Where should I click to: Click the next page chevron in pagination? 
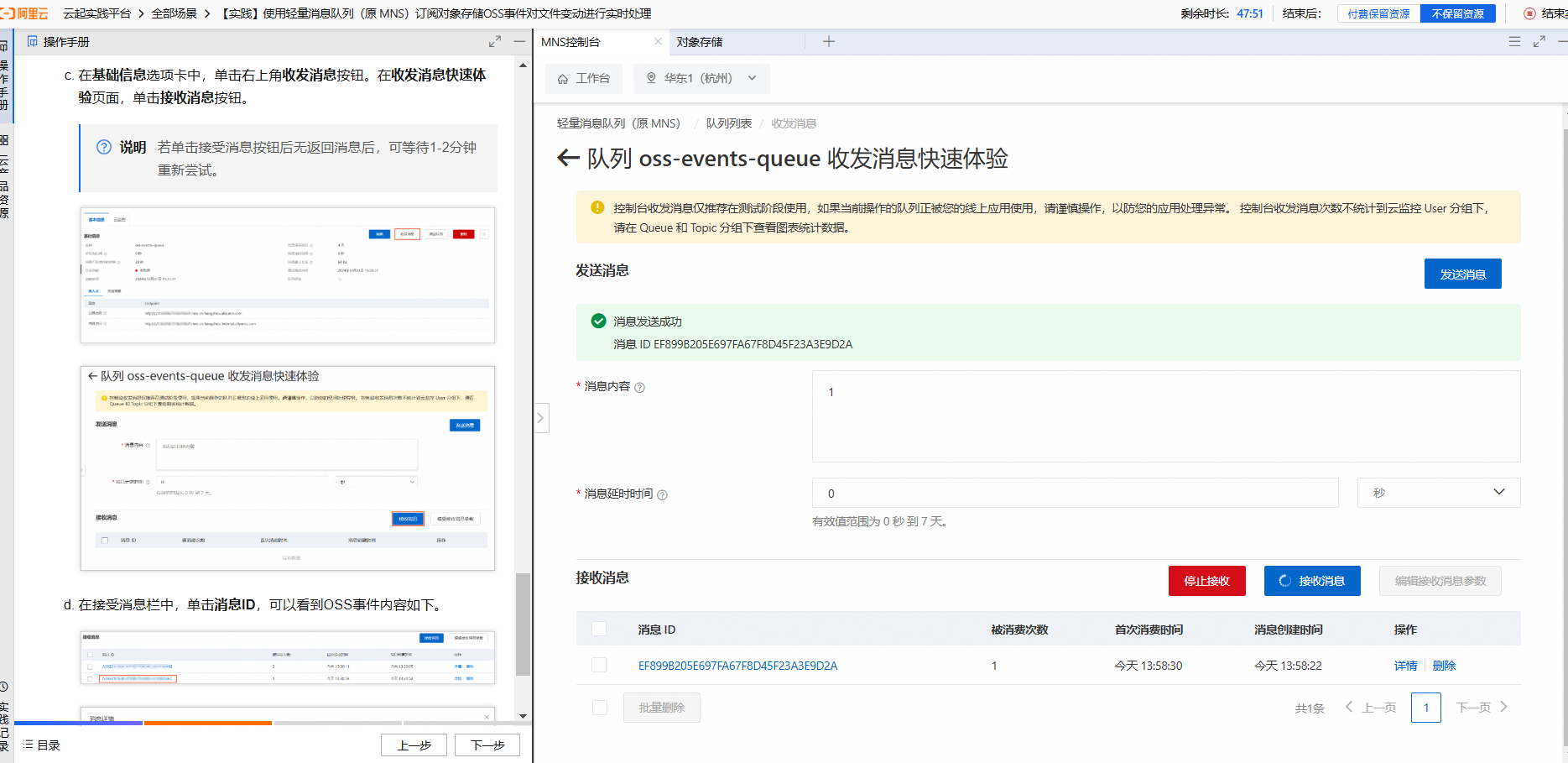[x=1503, y=707]
